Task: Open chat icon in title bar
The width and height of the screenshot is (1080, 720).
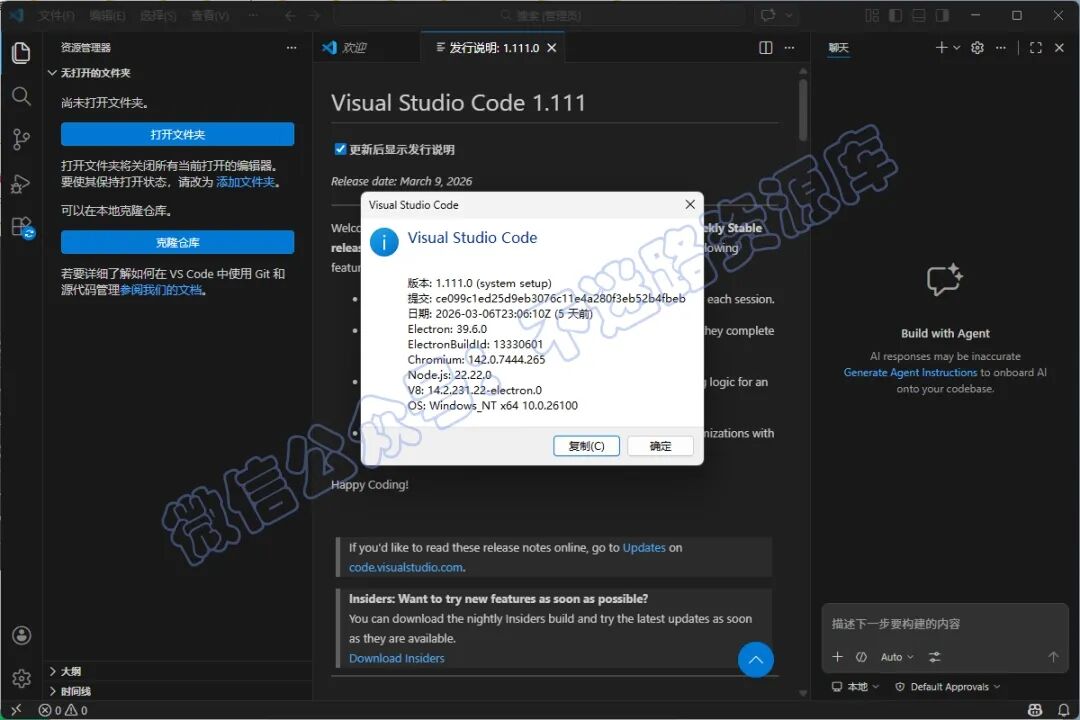Action: [x=768, y=15]
